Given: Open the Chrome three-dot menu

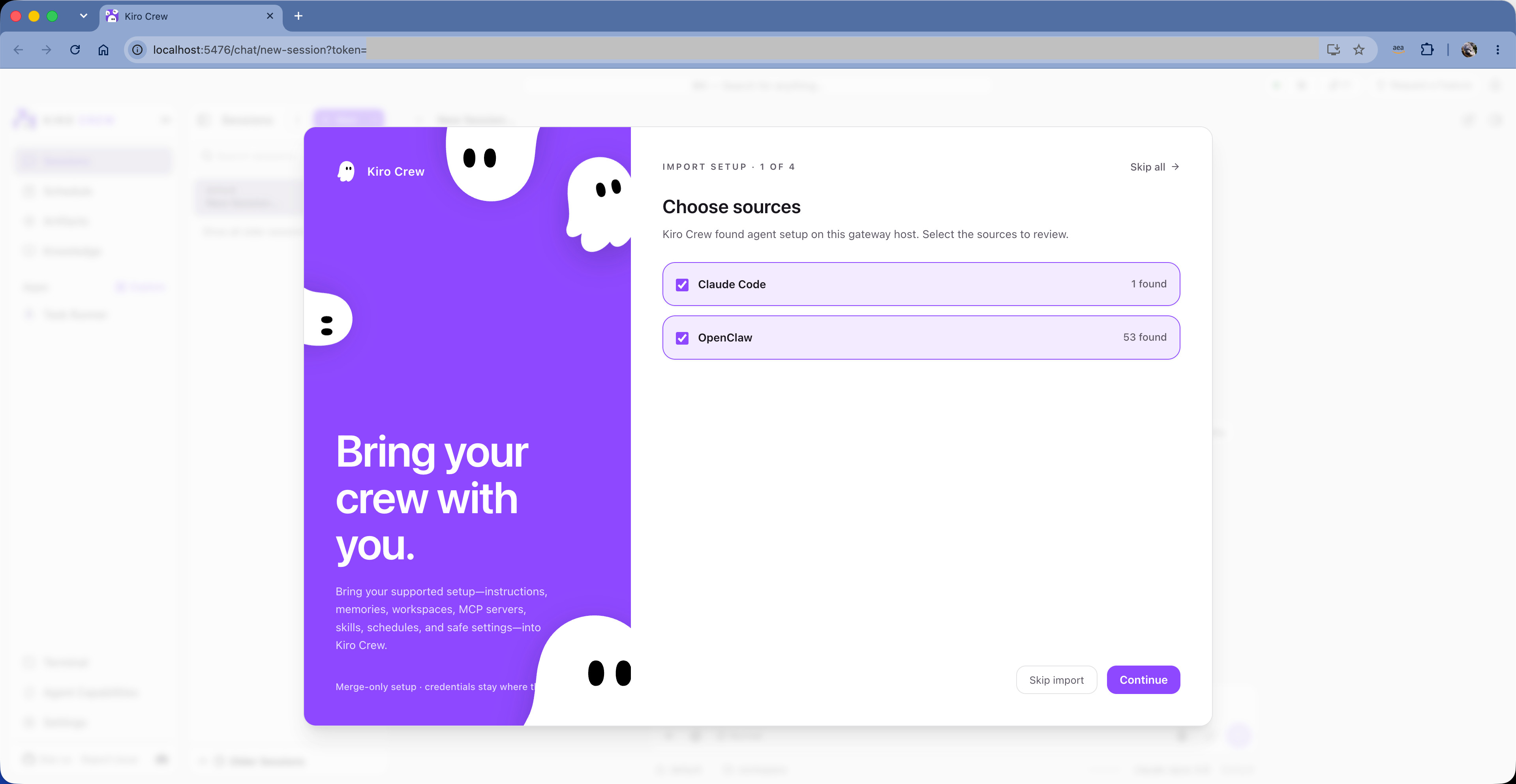Looking at the screenshot, I should [x=1497, y=50].
